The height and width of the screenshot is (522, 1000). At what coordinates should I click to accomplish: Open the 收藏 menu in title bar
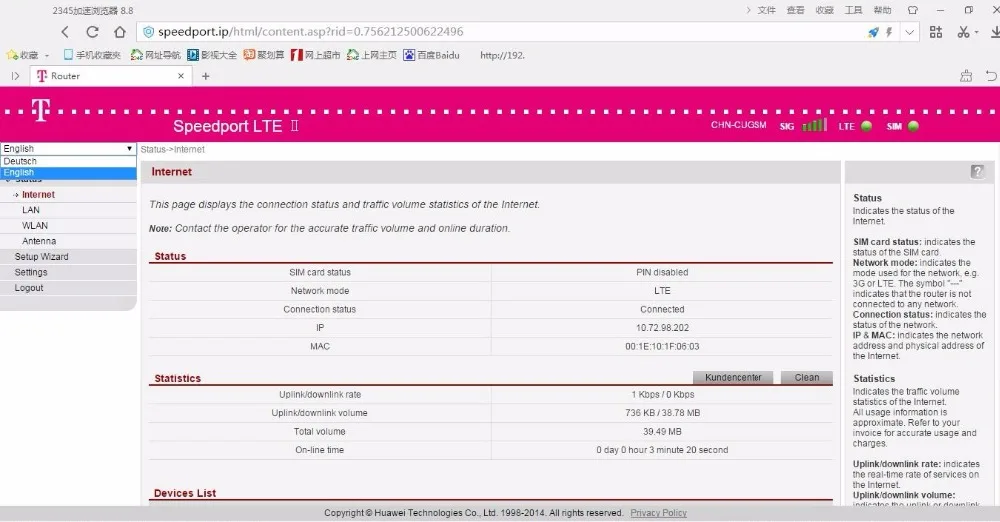coord(825,10)
